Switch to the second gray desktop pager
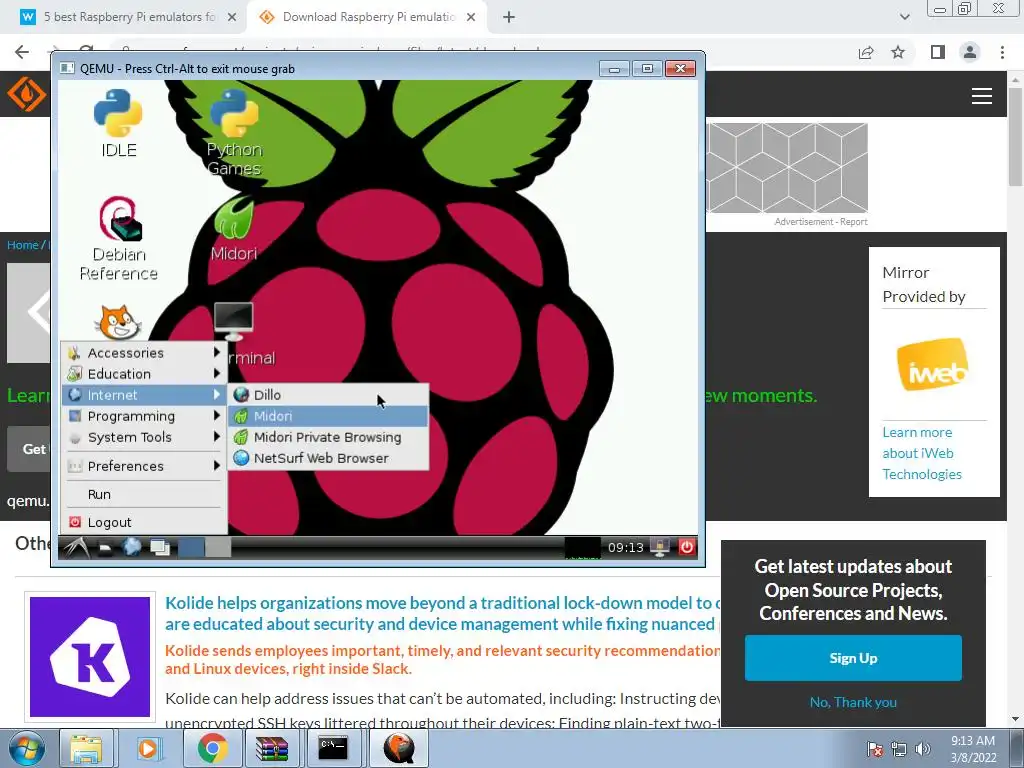 (218, 547)
